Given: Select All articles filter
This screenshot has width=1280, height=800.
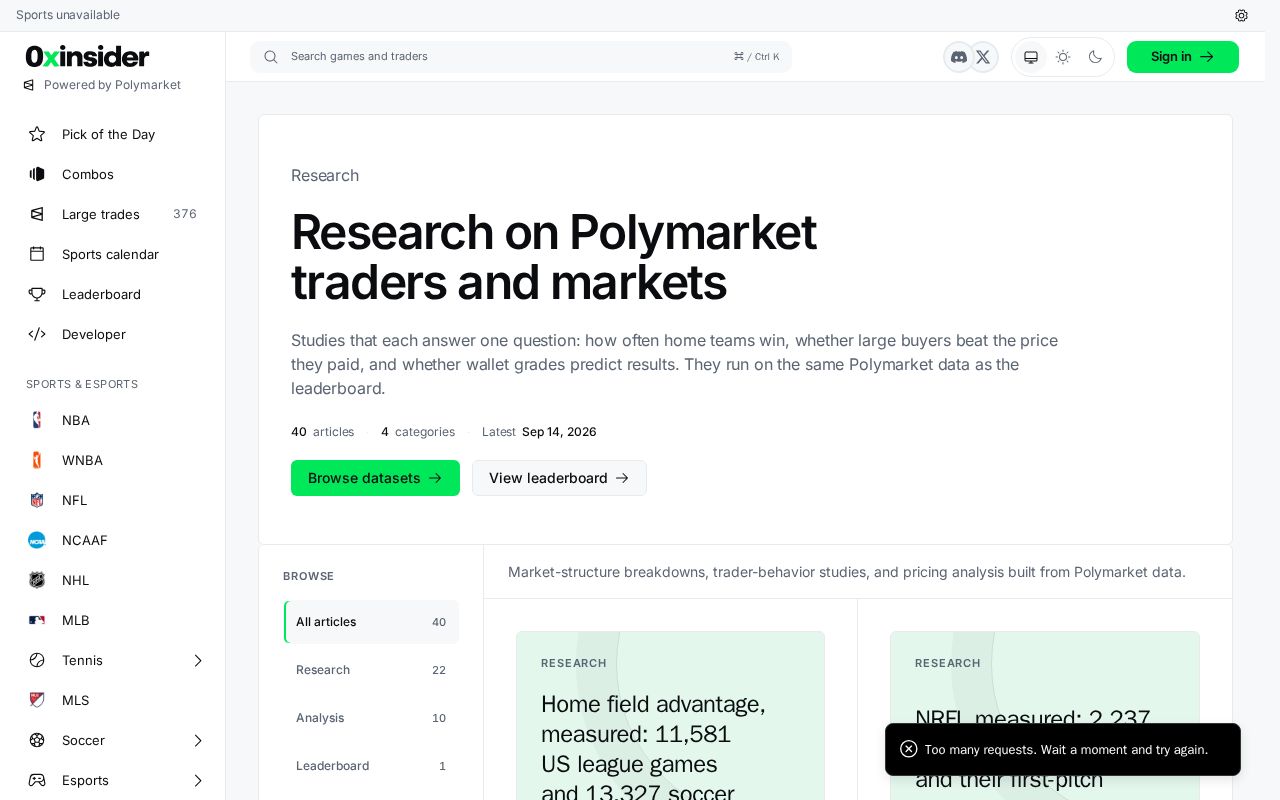Looking at the screenshot, I should [x=371, y=622].
